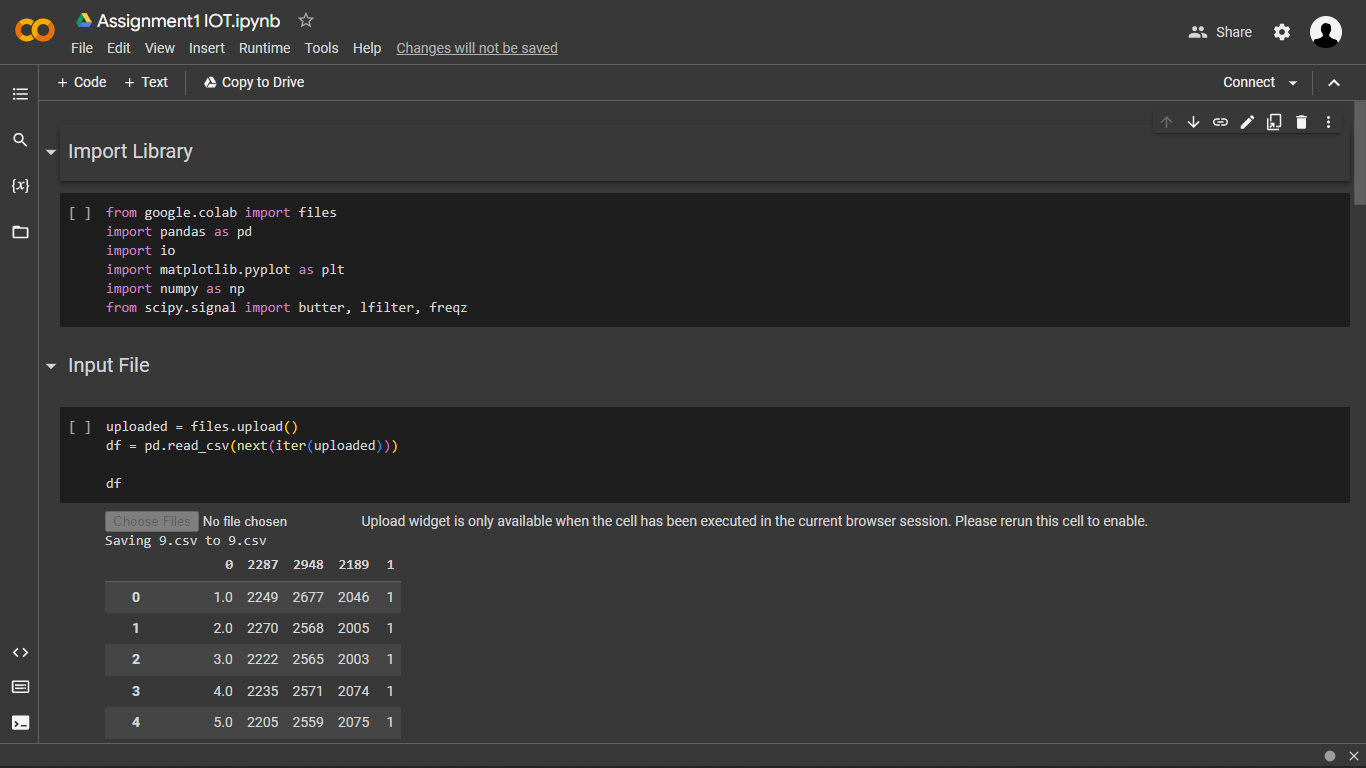Open the Connect dropdown arrow
Viewport: 1366px width, 768px height.
1293,83
